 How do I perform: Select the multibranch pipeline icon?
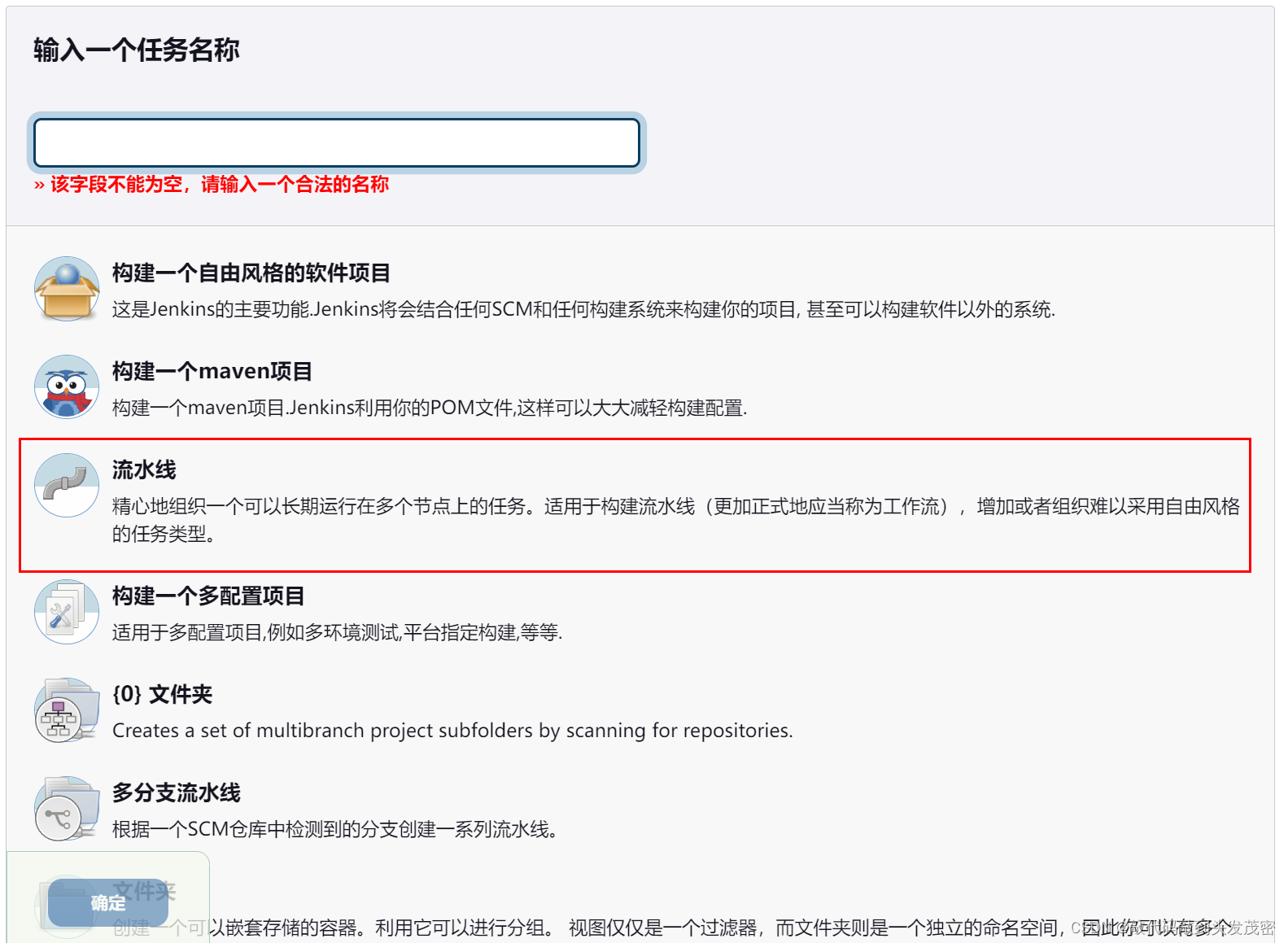tap(67, 809)
